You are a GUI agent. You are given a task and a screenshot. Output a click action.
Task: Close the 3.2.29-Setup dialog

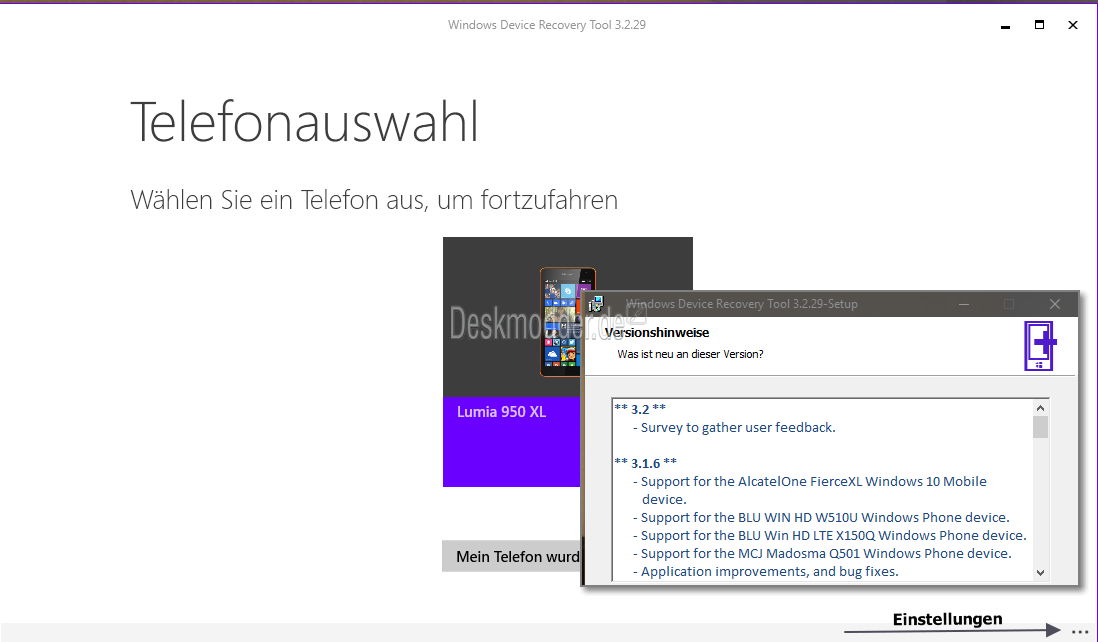pyautogui.click(x=1055, y=304)
